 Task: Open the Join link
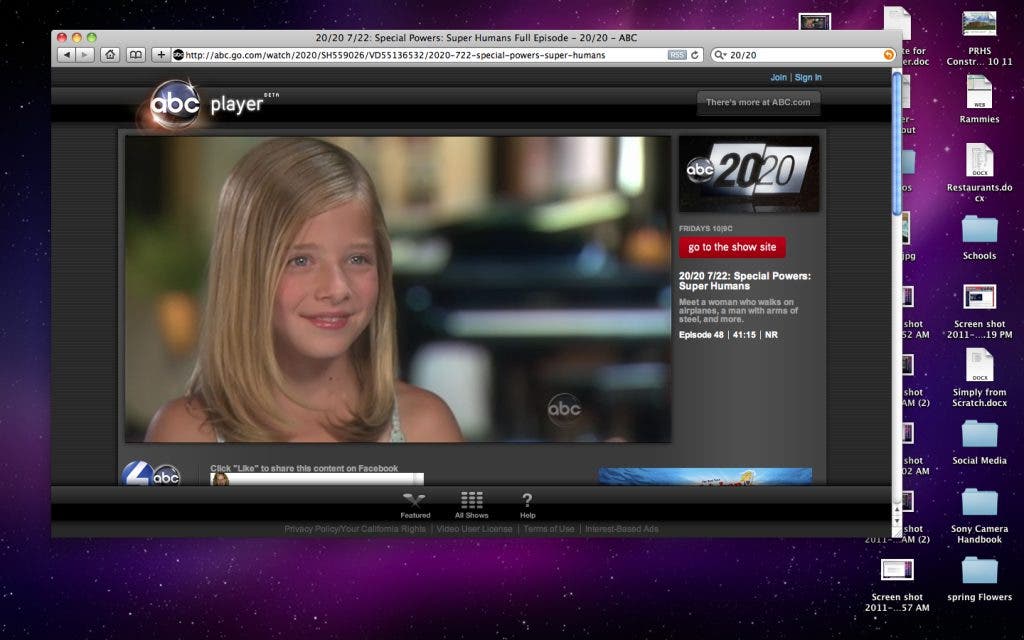(x=778, y=77)
